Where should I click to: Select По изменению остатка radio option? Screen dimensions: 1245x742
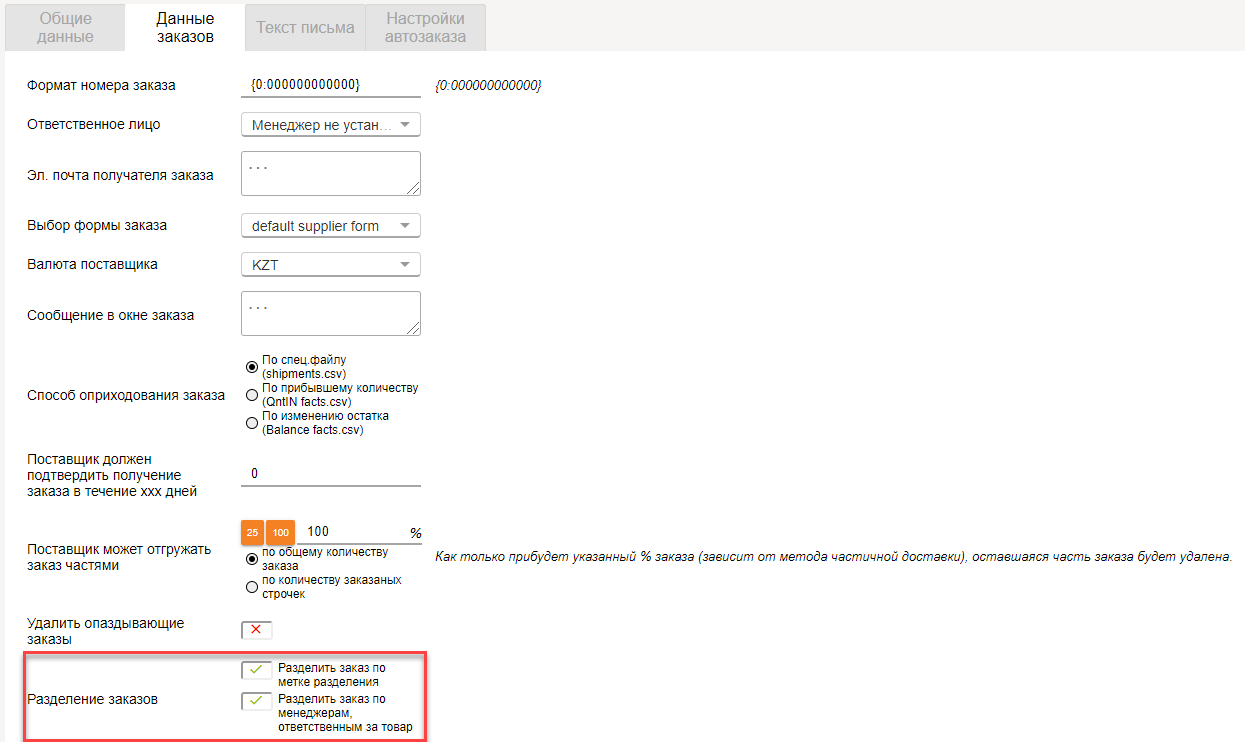pyautogui.click(x=252, y=423)
